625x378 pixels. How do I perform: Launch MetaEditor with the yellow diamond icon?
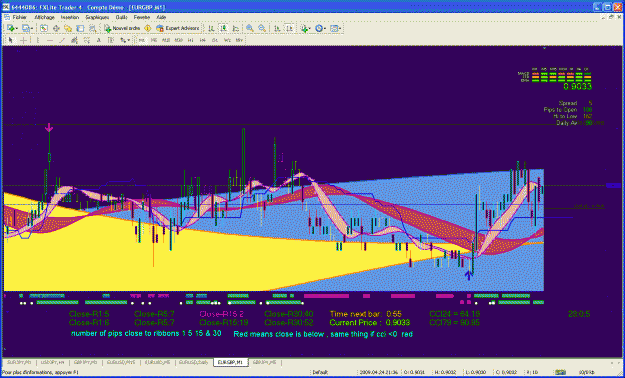tap(147, 28)
